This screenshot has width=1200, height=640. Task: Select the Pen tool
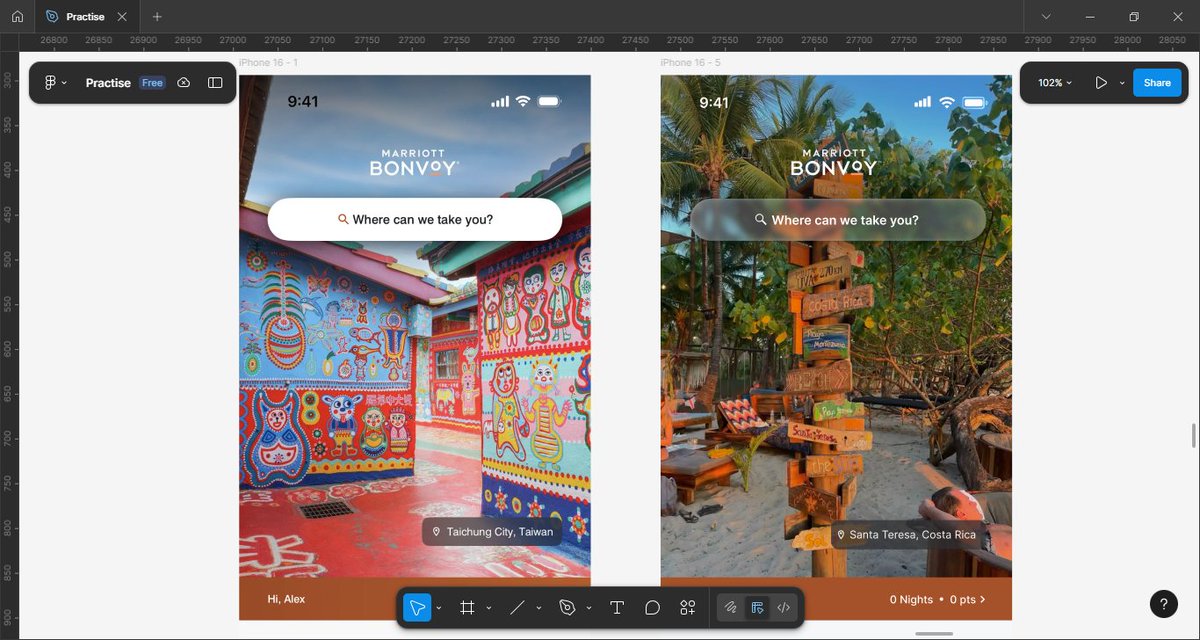(567, 607)
